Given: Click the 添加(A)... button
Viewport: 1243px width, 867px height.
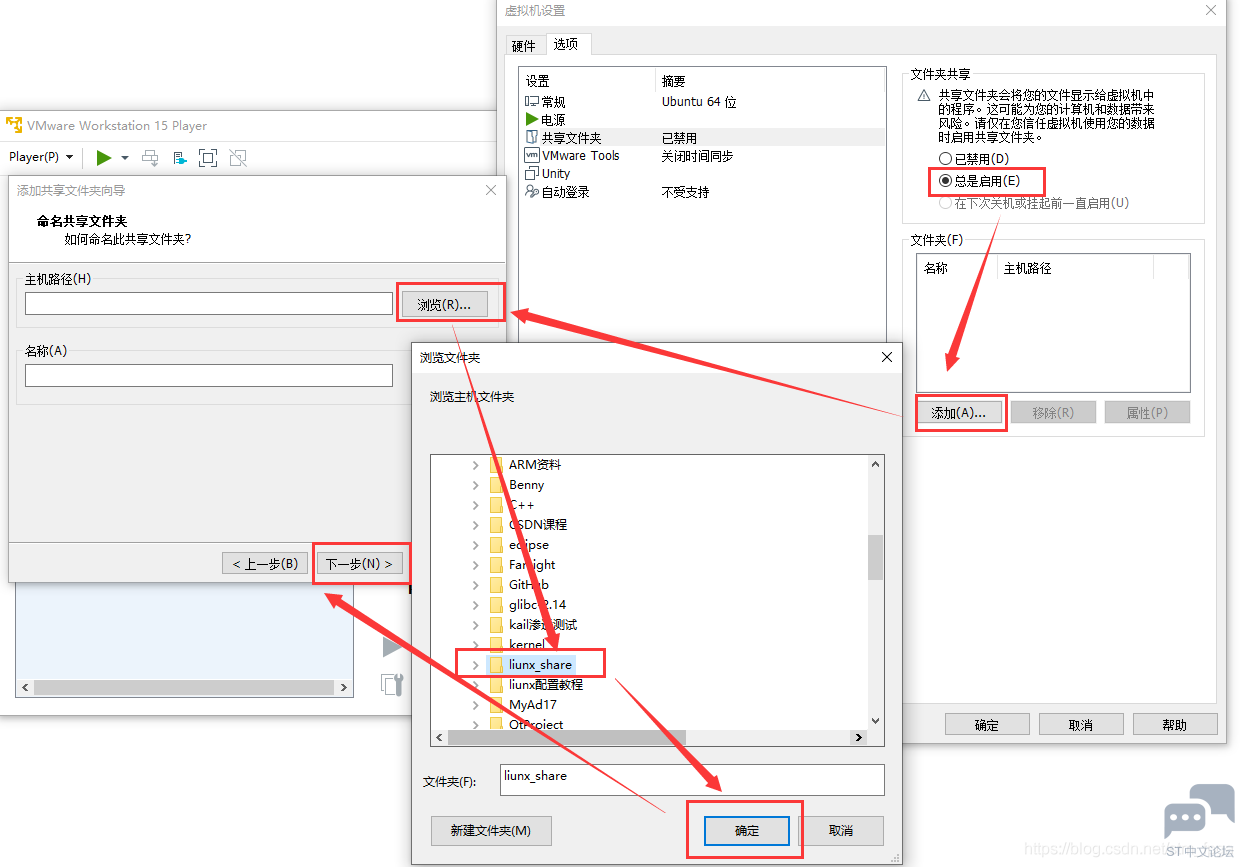Looking at the screenshot, I should (x=959, y=413).
